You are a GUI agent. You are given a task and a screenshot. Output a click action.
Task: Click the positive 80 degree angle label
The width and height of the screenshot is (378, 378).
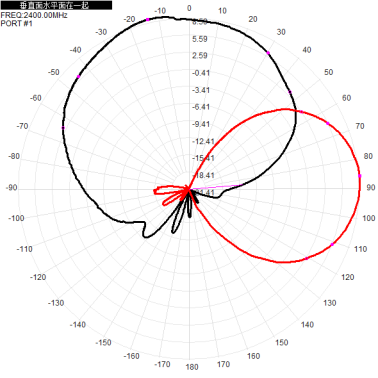tap(368, 156)
